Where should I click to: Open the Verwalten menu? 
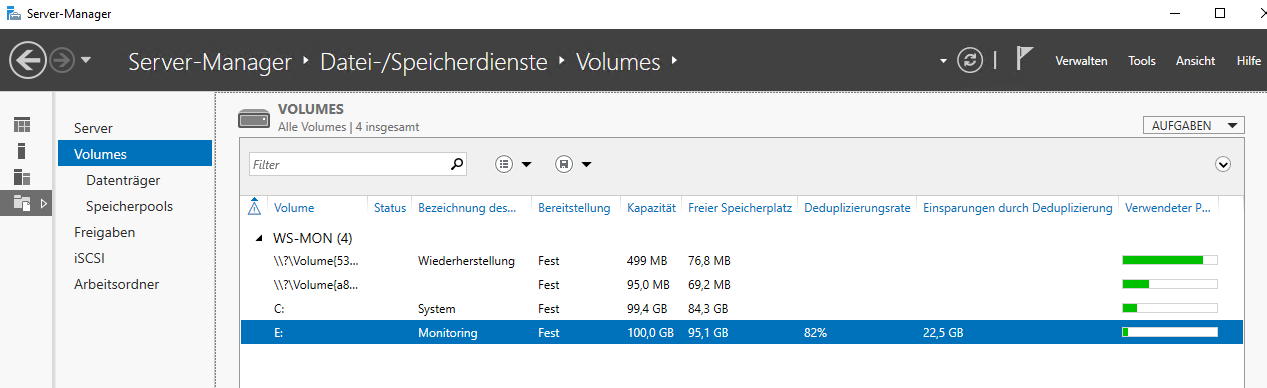[x=1081, y=61]
